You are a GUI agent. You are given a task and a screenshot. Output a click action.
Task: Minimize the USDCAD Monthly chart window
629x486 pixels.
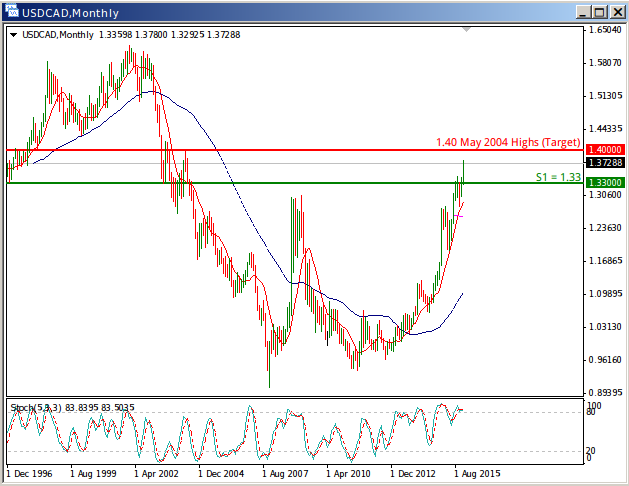pos(583,12)
